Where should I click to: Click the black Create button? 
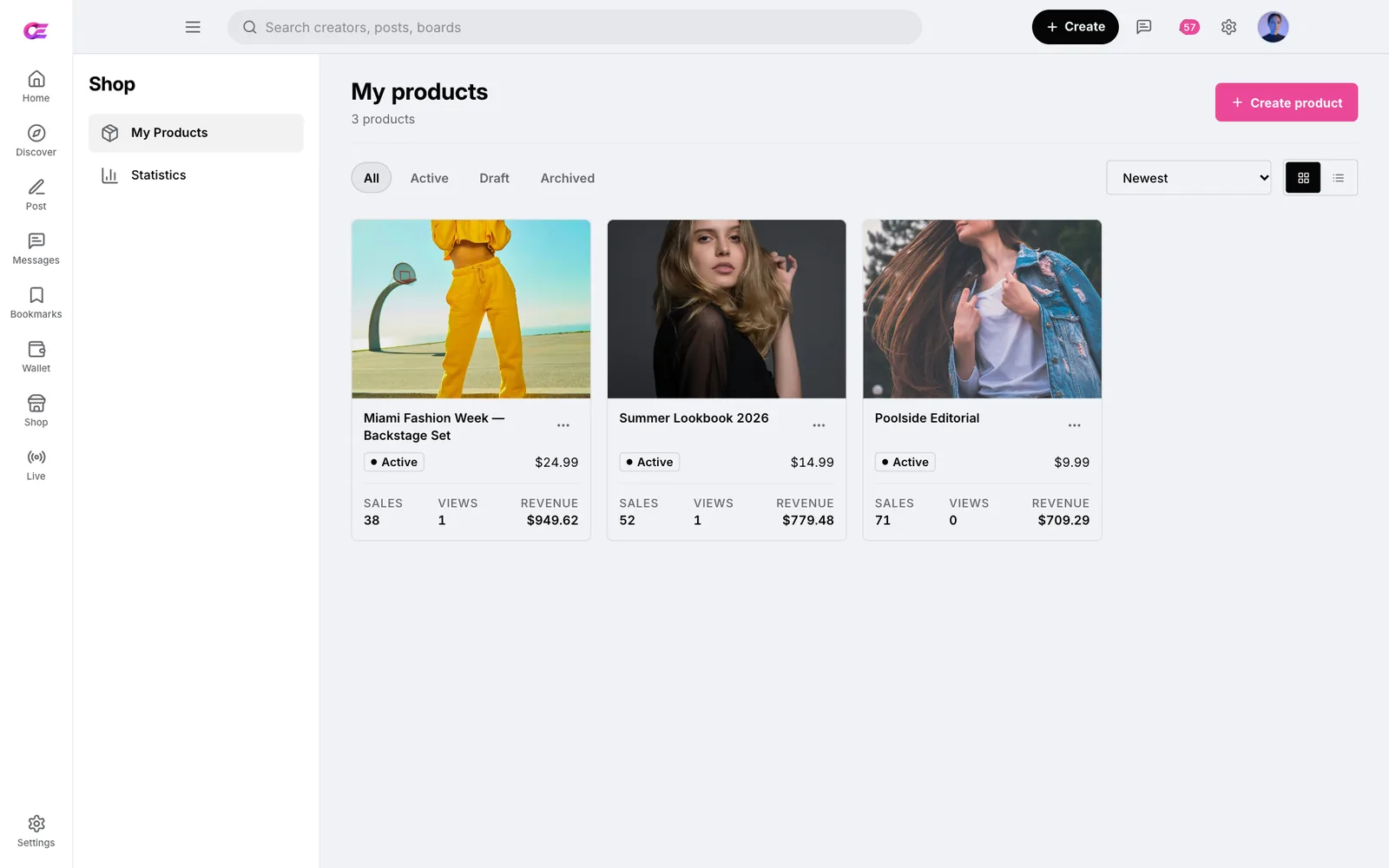tap(1075, 27)
